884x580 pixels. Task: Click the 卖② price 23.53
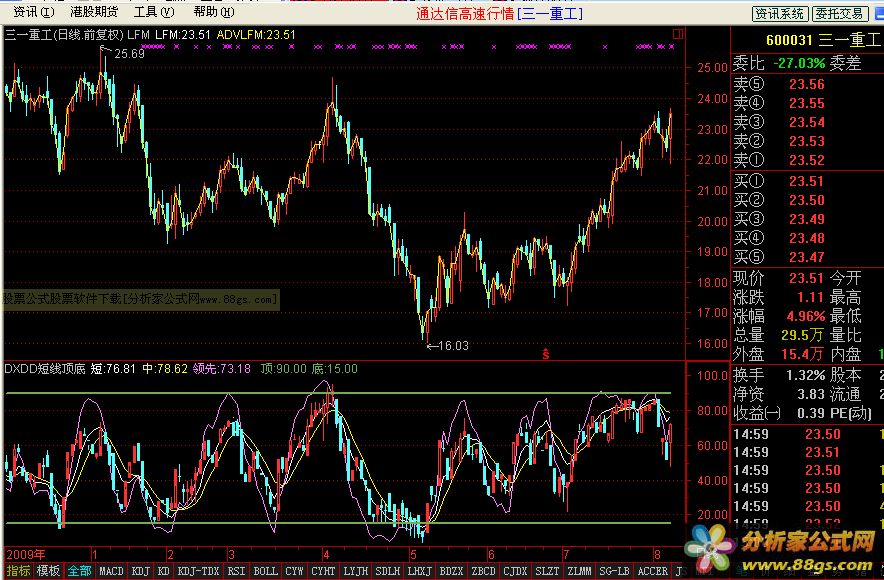click(807, 141)
